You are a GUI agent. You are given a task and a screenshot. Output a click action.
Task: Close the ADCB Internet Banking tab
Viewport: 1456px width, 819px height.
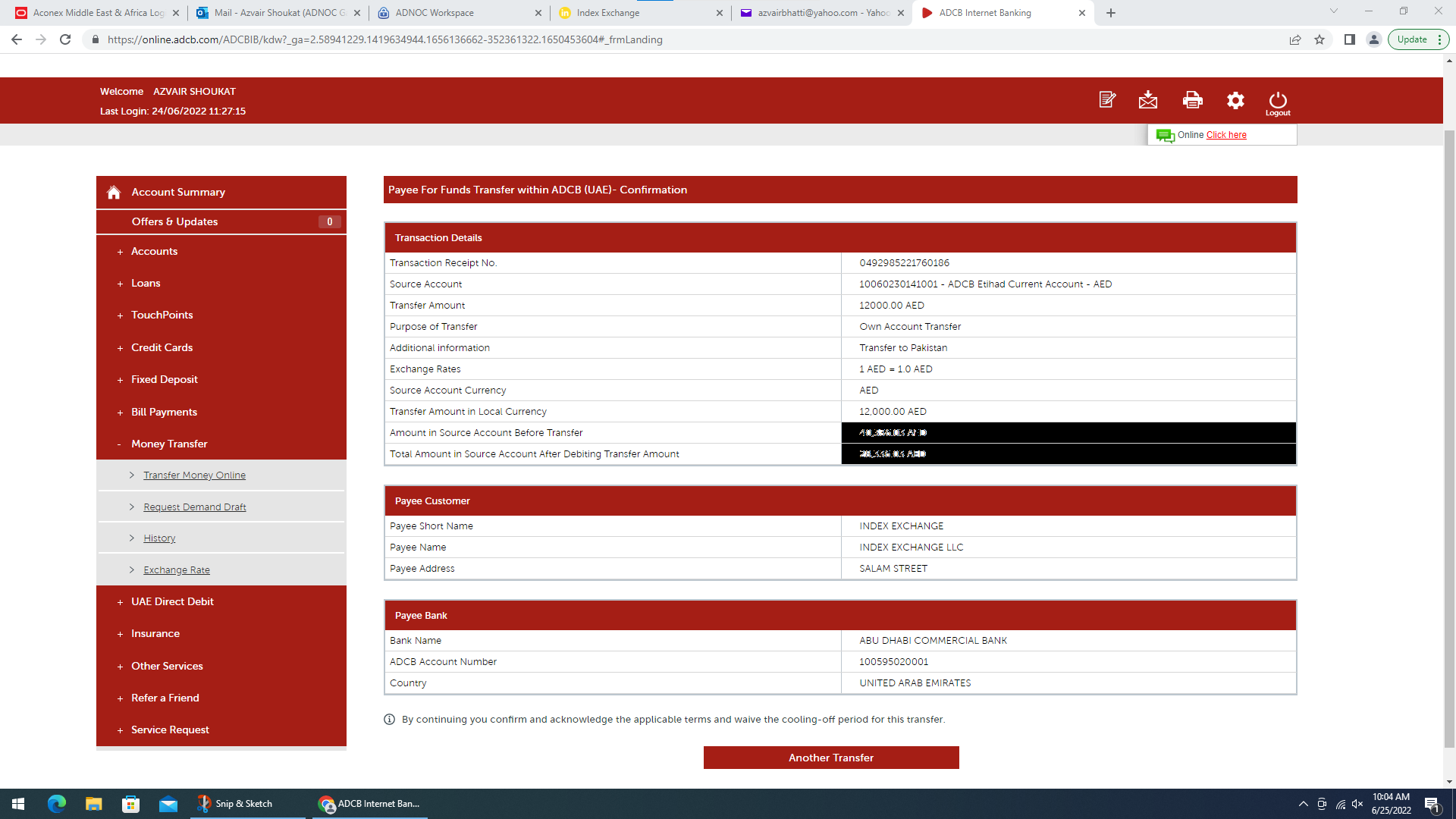(1082, 13)
